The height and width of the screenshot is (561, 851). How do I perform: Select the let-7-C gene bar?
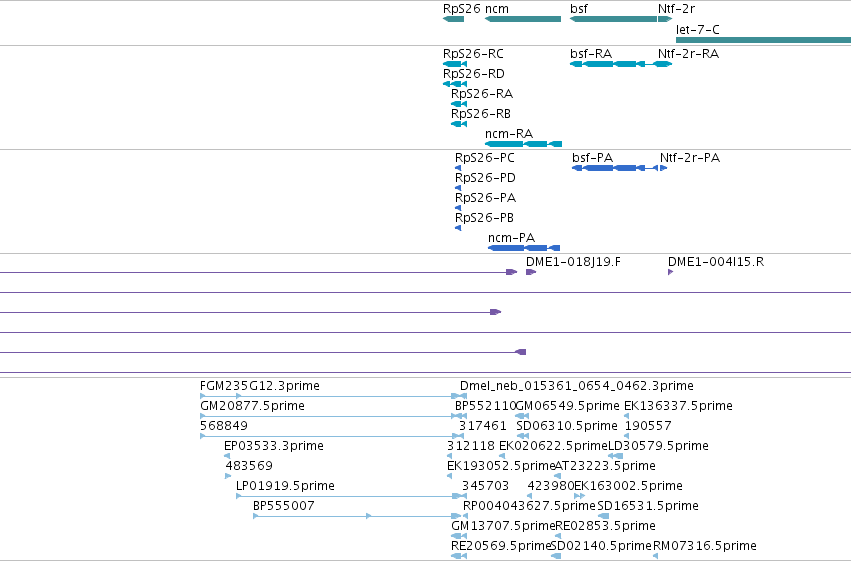point(763,40)
